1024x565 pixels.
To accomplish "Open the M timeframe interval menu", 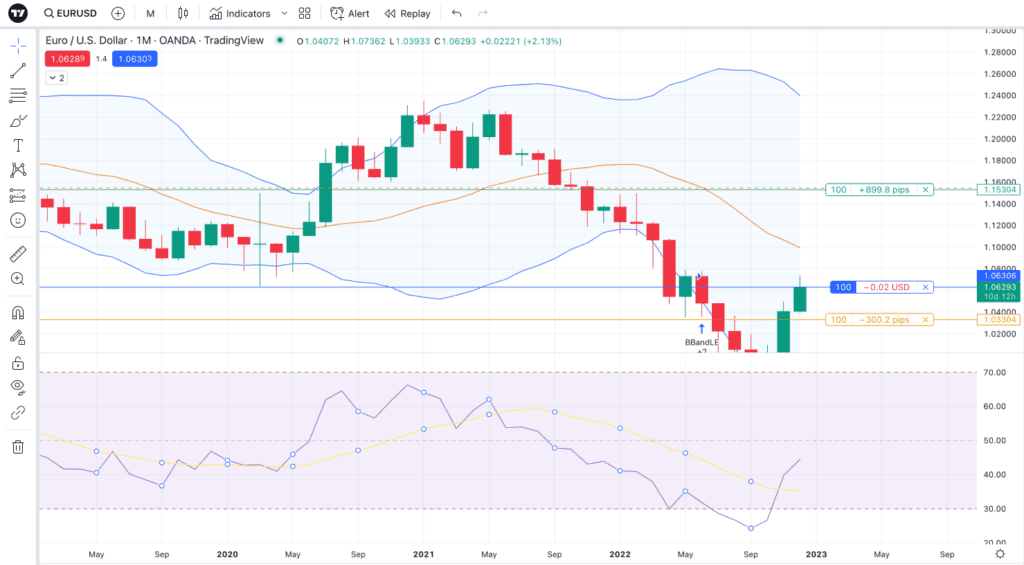I will pyautogui.click(x=150, y=14).
